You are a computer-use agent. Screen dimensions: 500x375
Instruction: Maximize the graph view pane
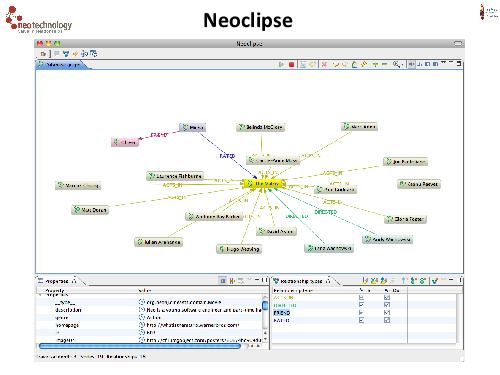459,63
